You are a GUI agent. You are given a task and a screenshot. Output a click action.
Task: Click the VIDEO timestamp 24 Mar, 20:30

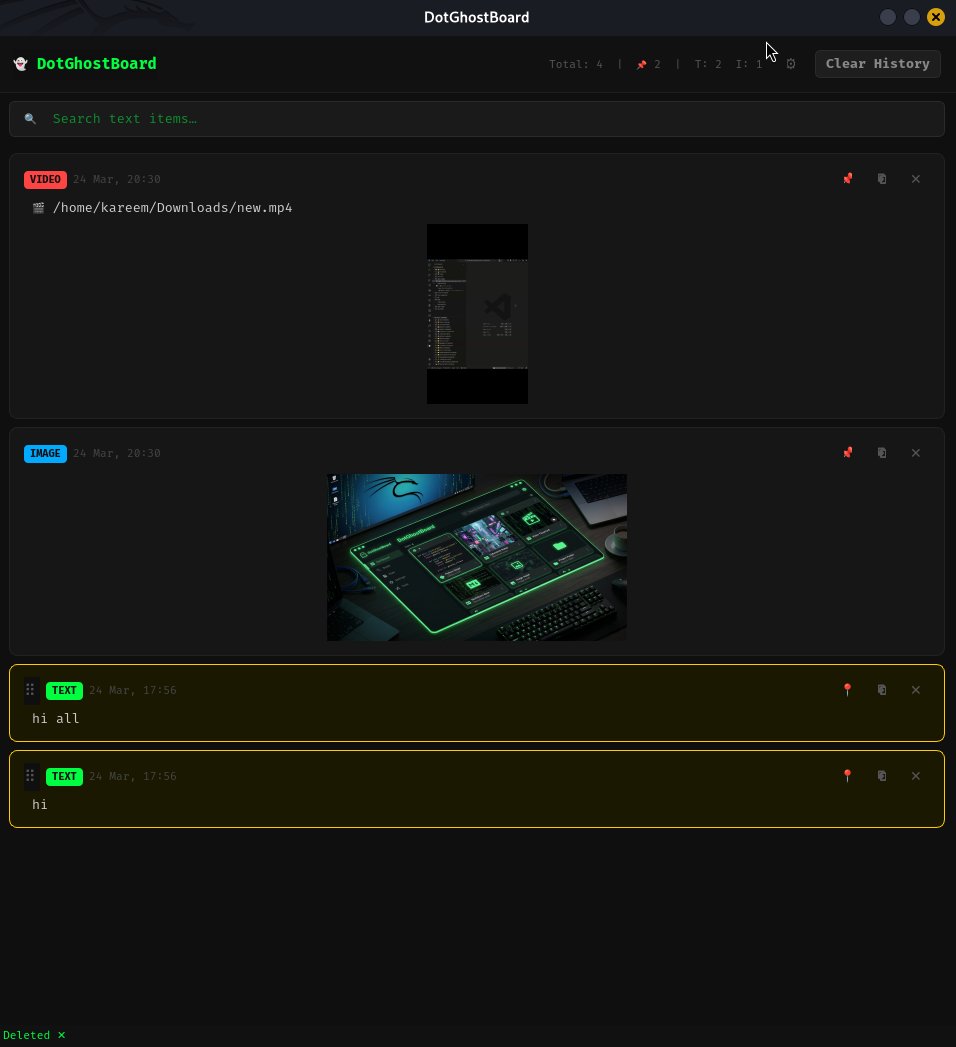pyautogui.click(x=117, y=179)
